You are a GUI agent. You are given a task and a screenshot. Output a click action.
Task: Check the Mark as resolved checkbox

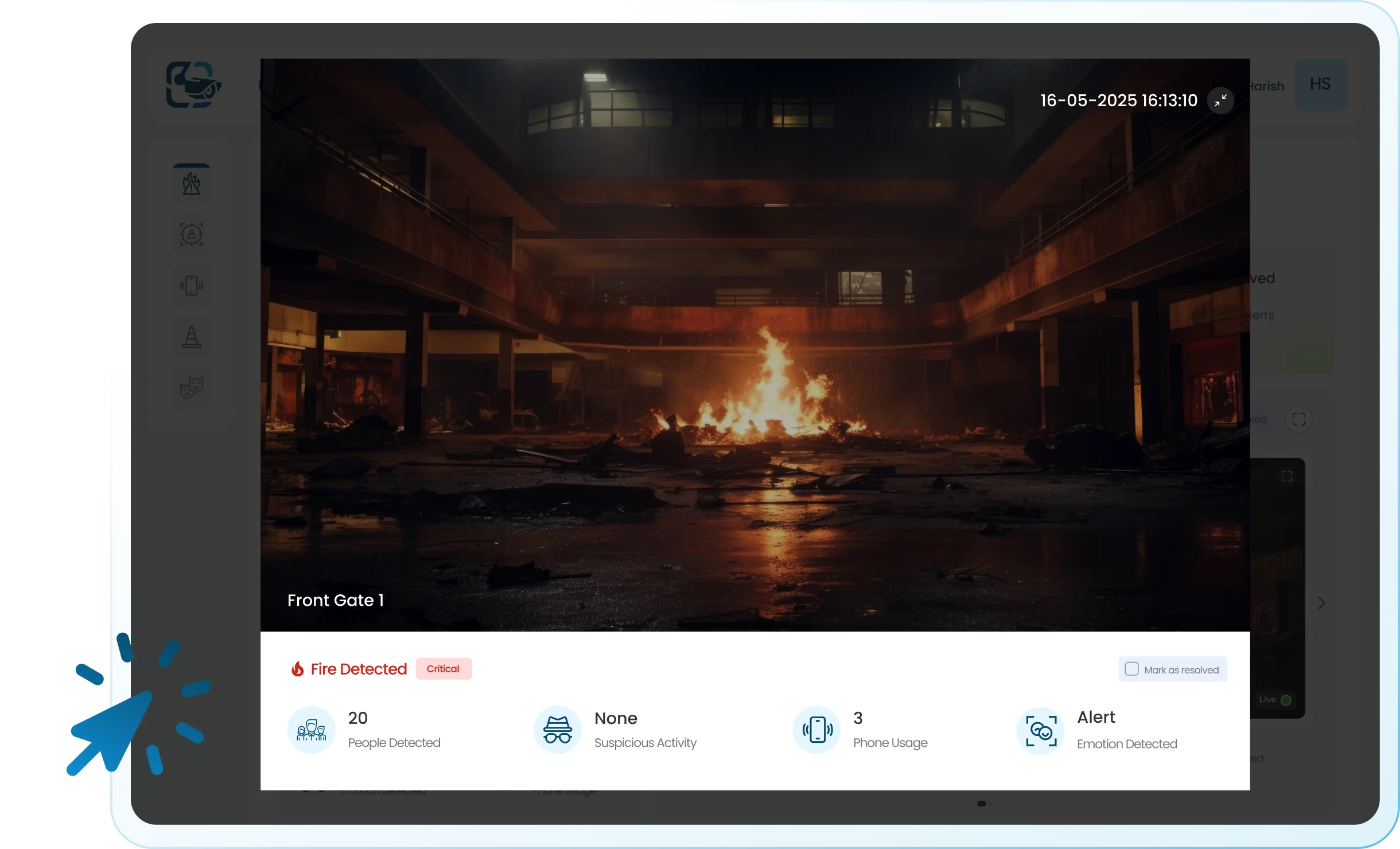coord(1131,669)
